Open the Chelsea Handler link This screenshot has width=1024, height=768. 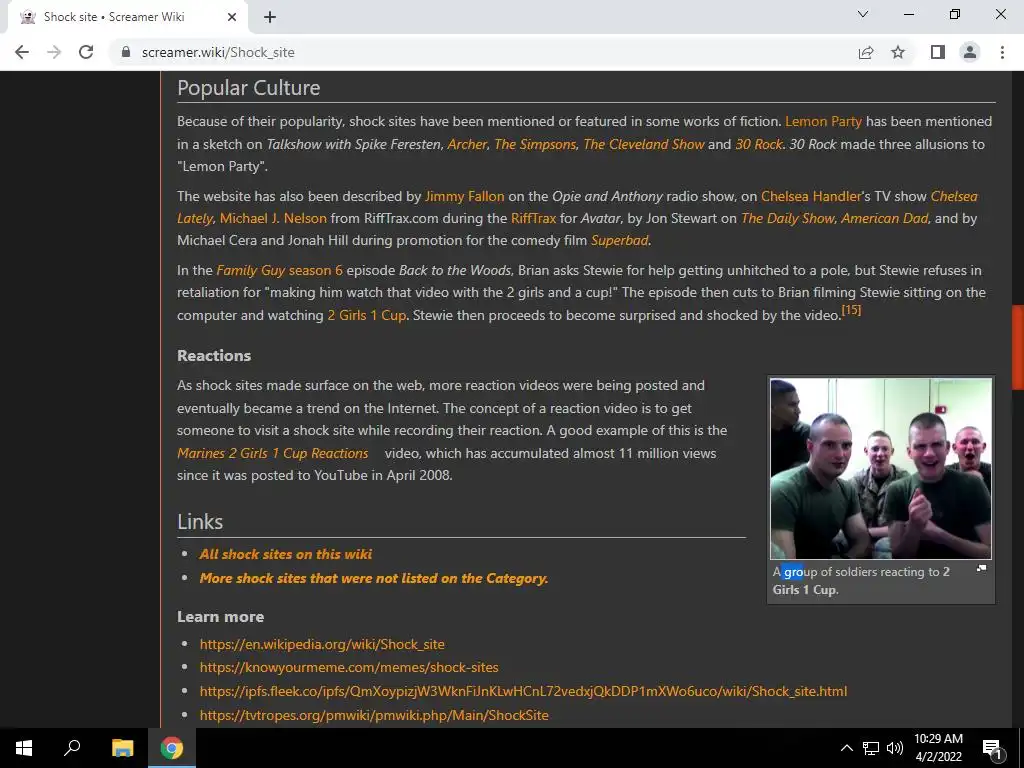(811, 197)
